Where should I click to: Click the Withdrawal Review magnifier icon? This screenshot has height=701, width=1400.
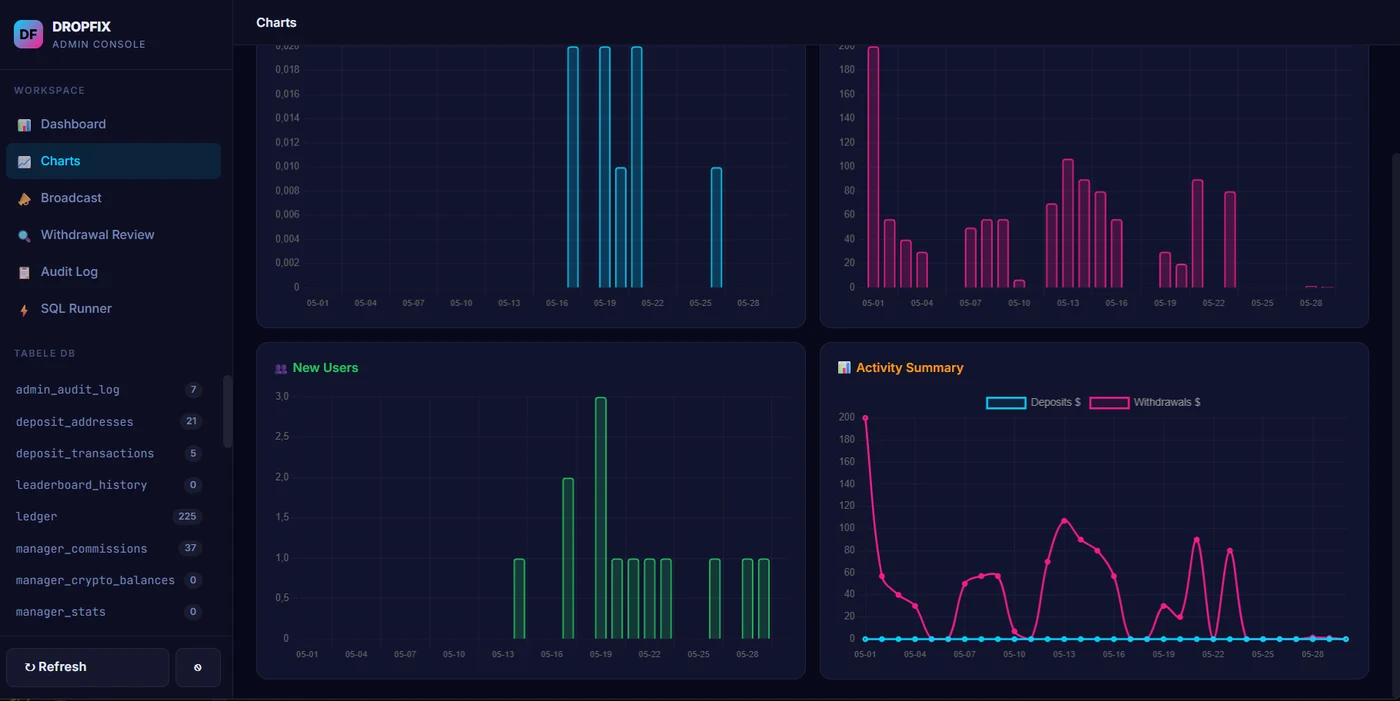point(24,236)
